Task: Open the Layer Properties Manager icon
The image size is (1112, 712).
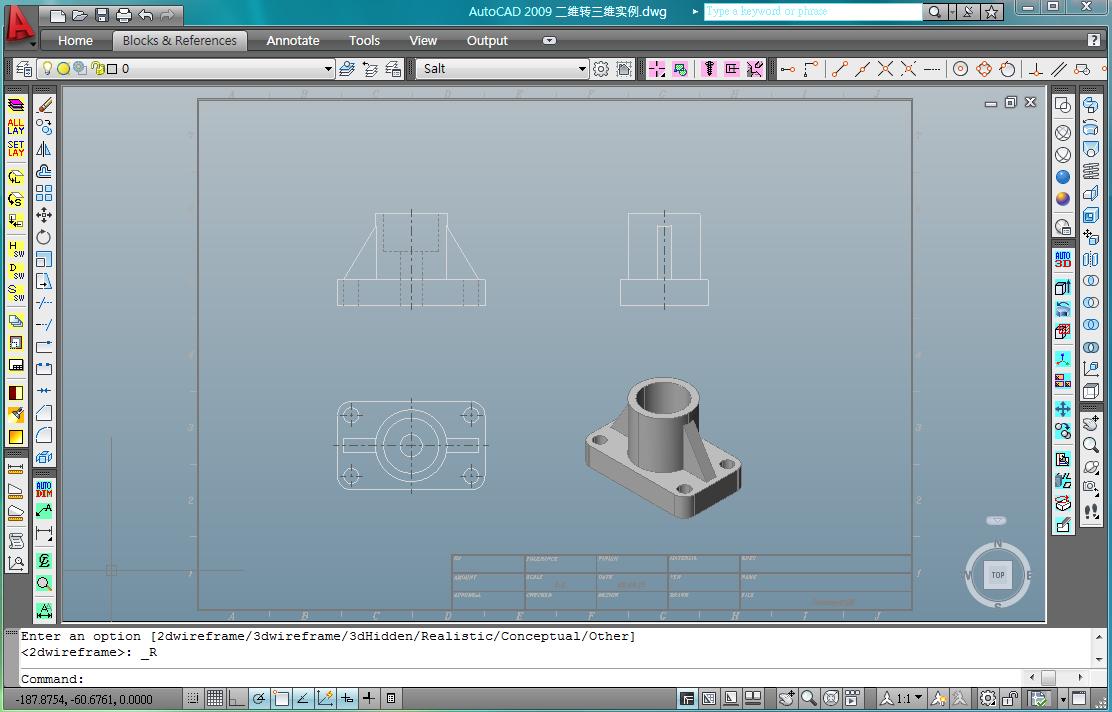Action: [24, 69]
